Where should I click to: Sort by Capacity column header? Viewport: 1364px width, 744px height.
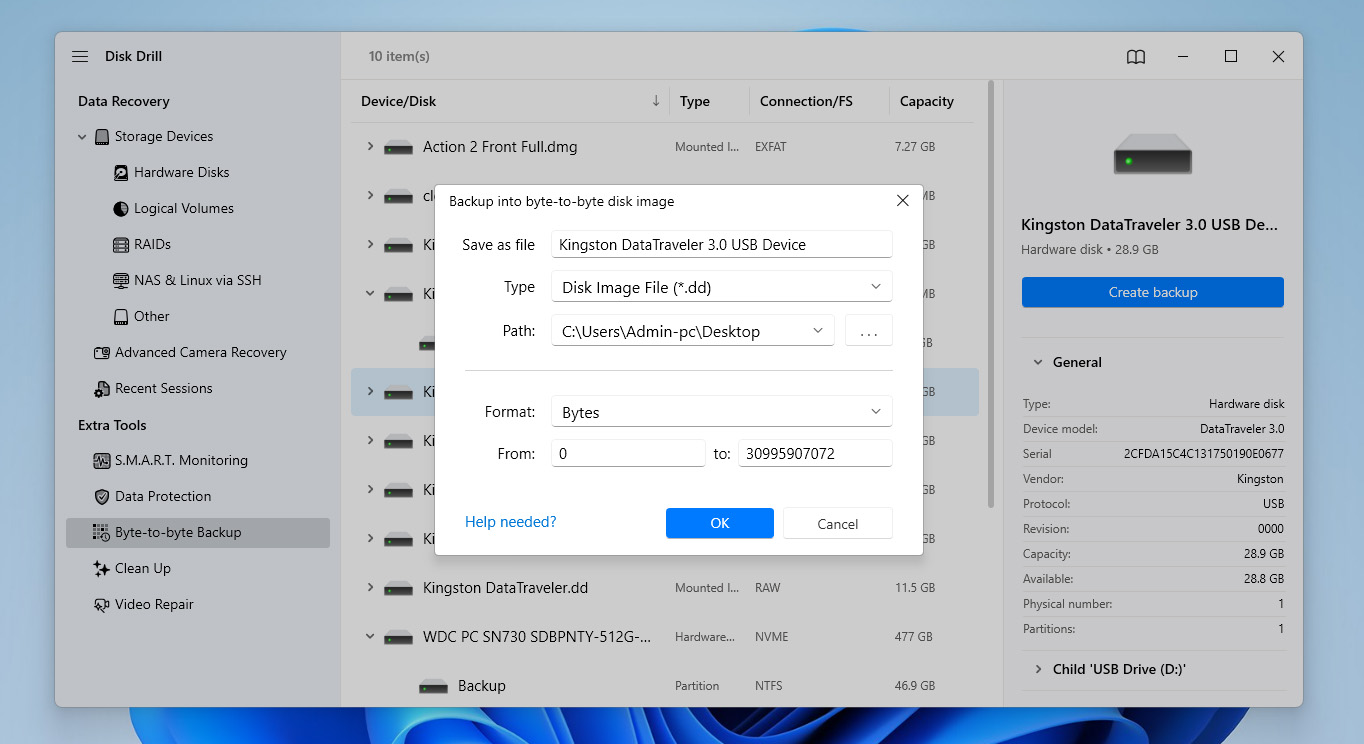point(927,101)
